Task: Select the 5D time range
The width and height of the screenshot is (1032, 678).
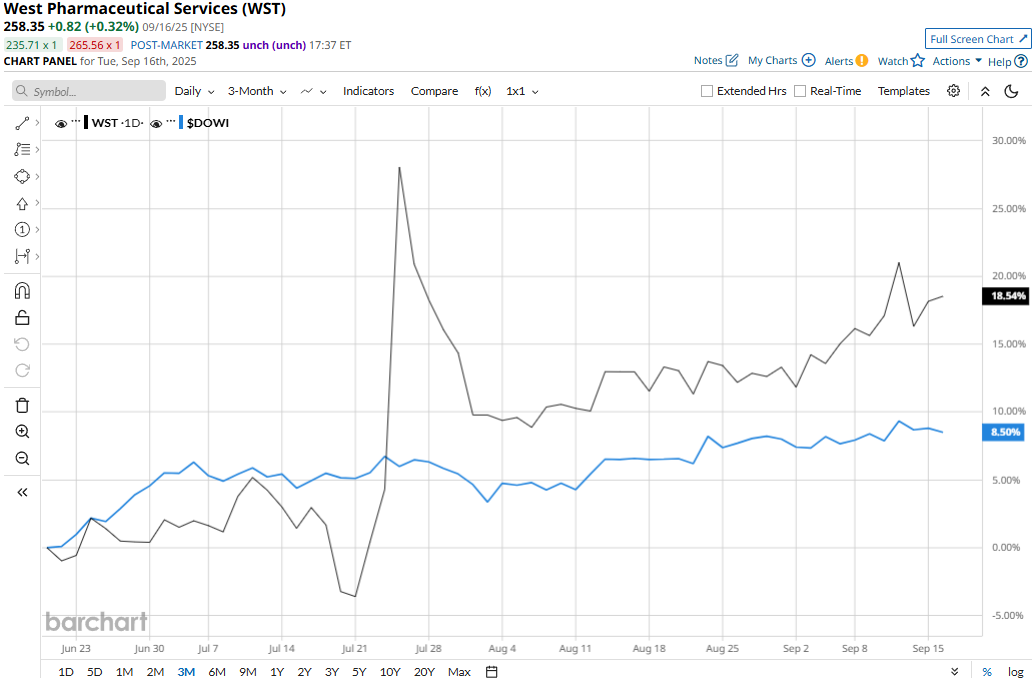Action: click(95, 671)
